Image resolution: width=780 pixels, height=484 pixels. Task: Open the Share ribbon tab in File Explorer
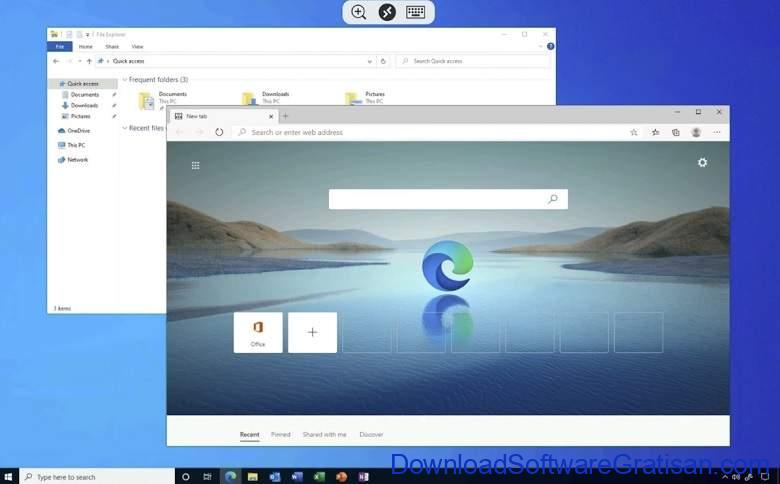112,47
